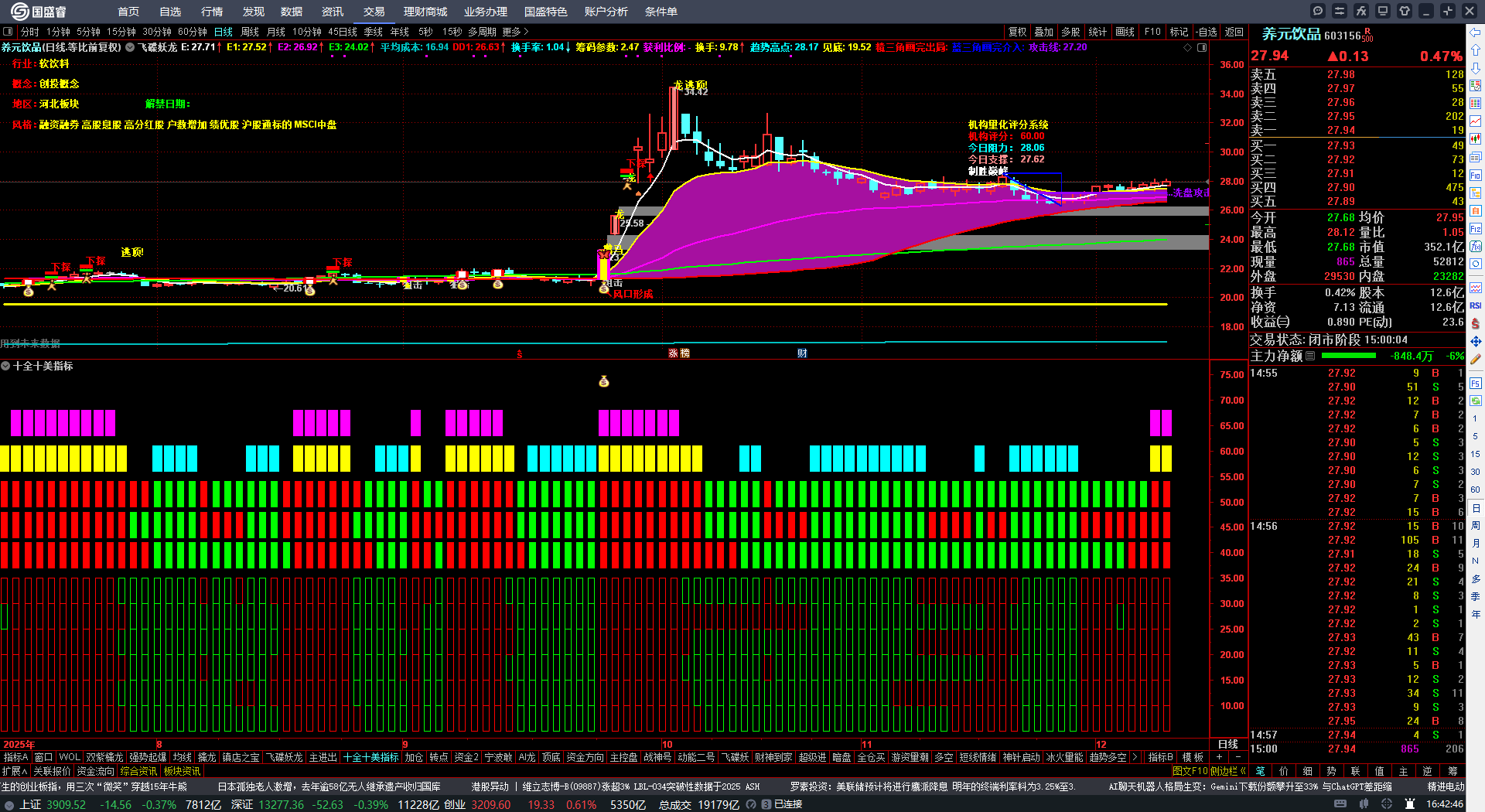Click the back arrow in right sidebar
Screen dimensions: 1485x812
(1476, 32)
